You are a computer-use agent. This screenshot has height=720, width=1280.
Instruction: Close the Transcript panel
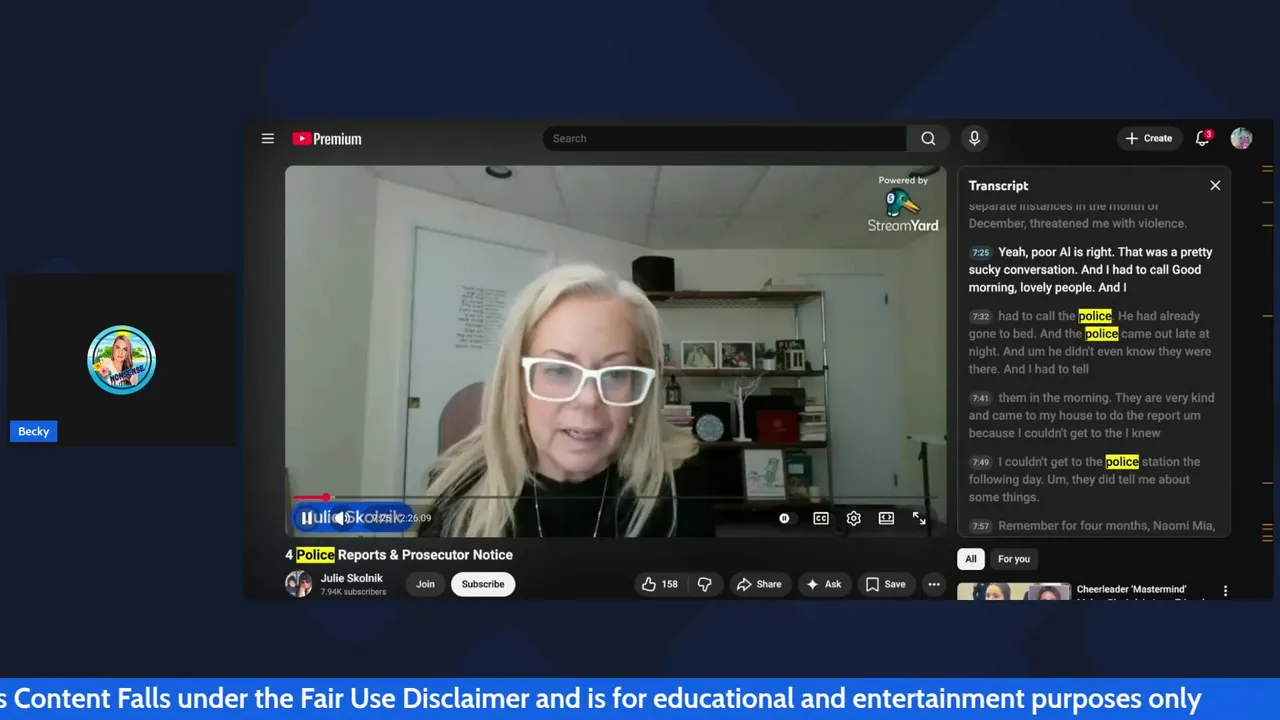point(1215,186)
